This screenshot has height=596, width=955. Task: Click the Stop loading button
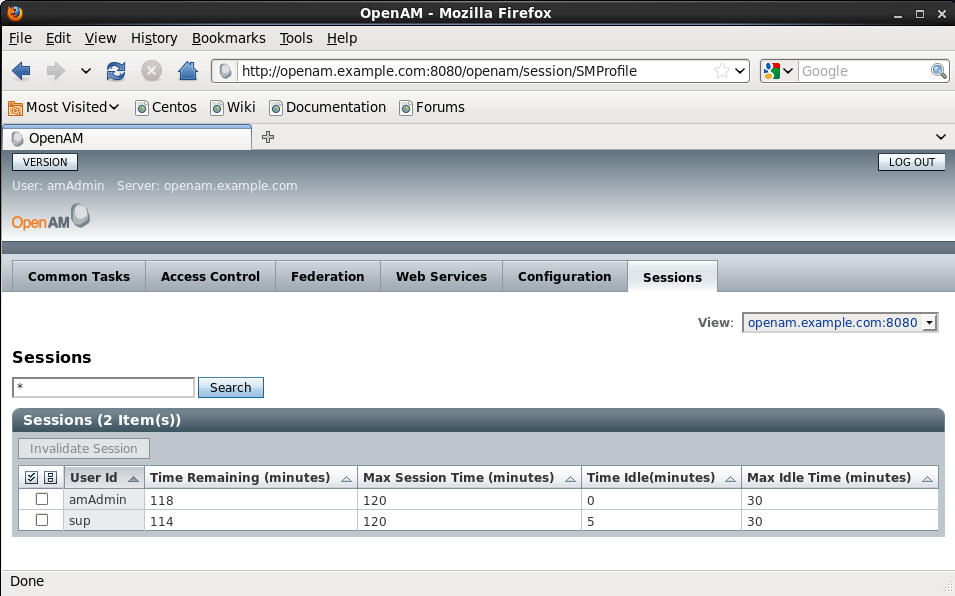pos(152,71)
